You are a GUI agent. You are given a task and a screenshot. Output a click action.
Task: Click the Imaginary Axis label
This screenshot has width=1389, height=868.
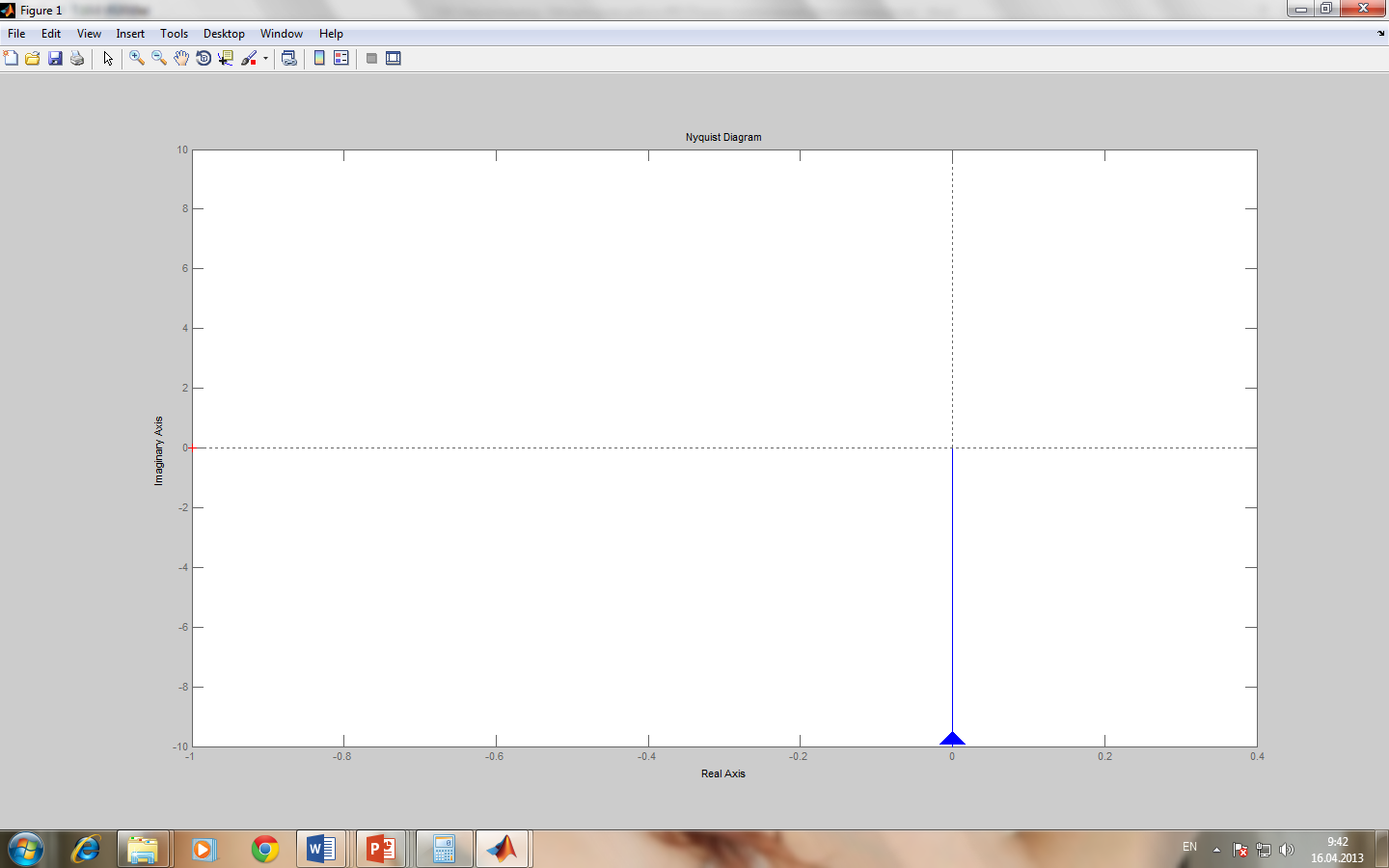click(158, 450)
